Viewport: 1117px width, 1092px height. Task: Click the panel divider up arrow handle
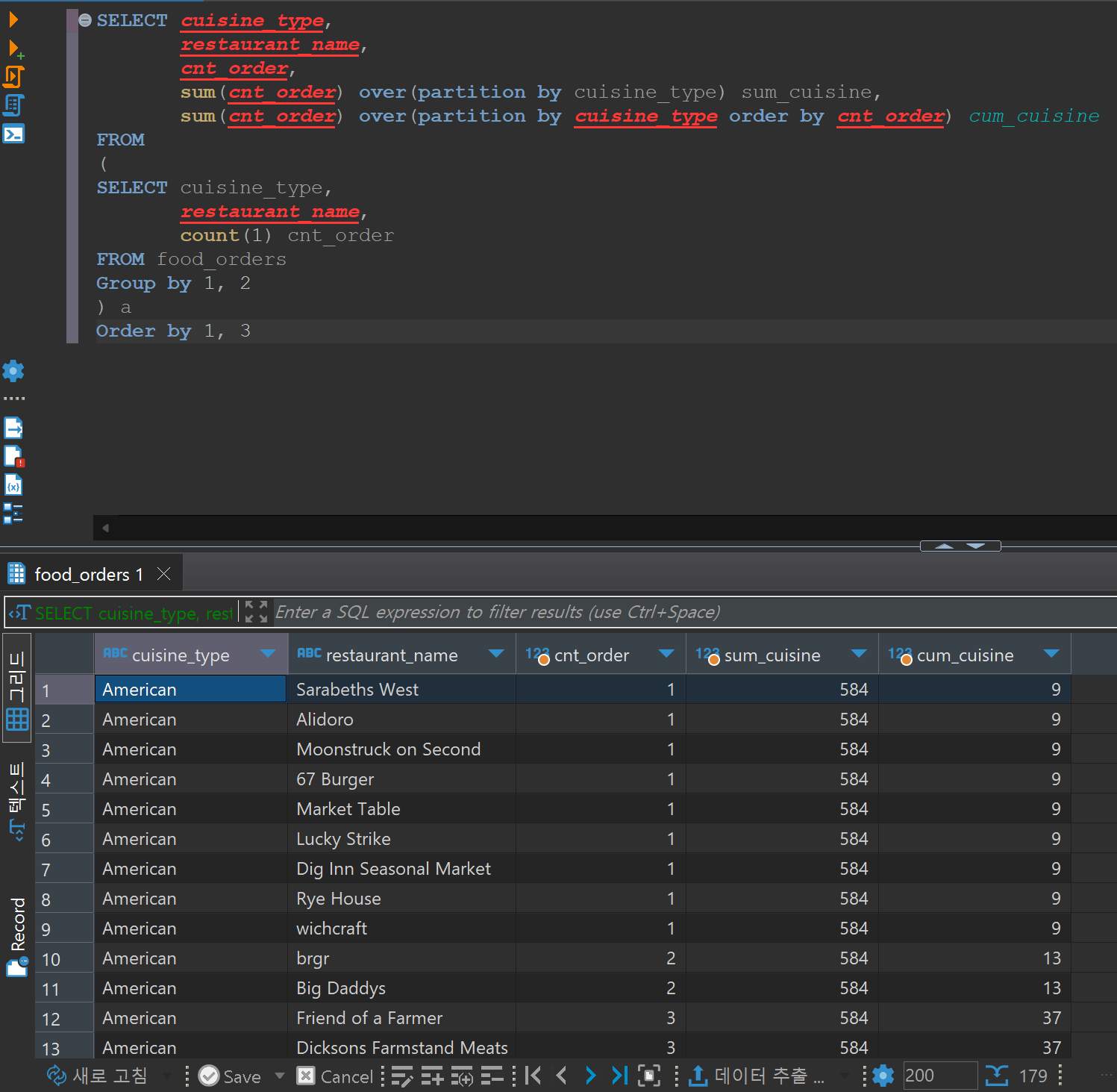tap(944, 546)
